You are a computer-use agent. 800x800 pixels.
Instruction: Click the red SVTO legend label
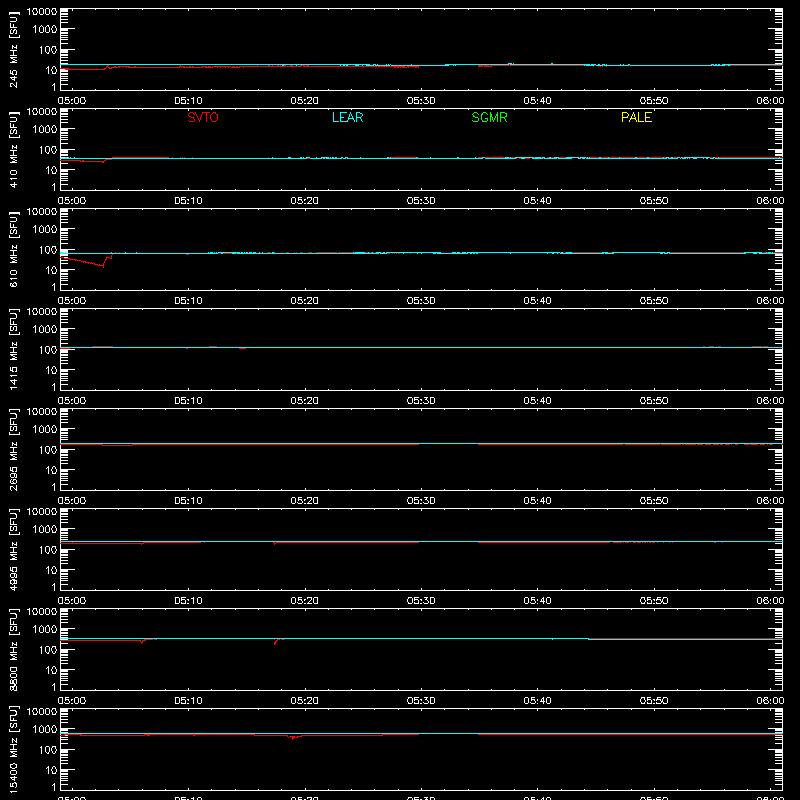pos(203,117)
